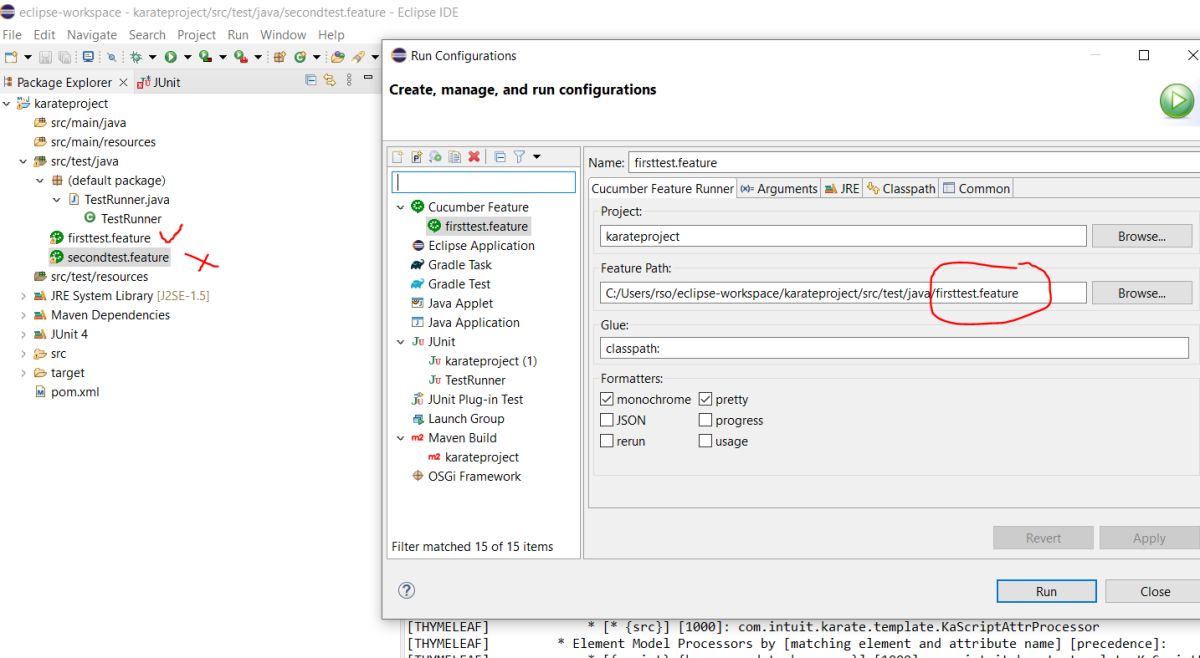The width and height of the screenshot is (1200, 658).
Task: Click the Save toolbar icon
Action: pos(45,57)
